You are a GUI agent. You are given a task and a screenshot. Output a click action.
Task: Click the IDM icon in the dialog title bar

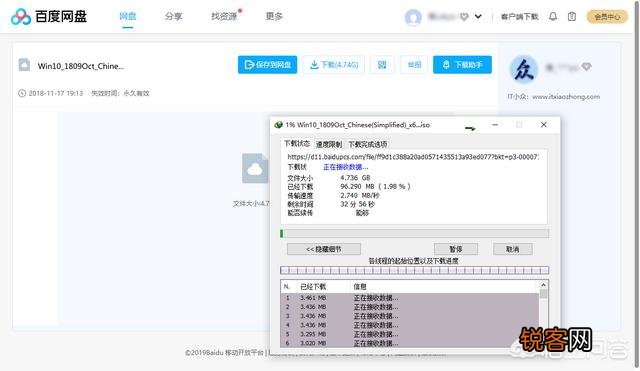coord(278,125)
